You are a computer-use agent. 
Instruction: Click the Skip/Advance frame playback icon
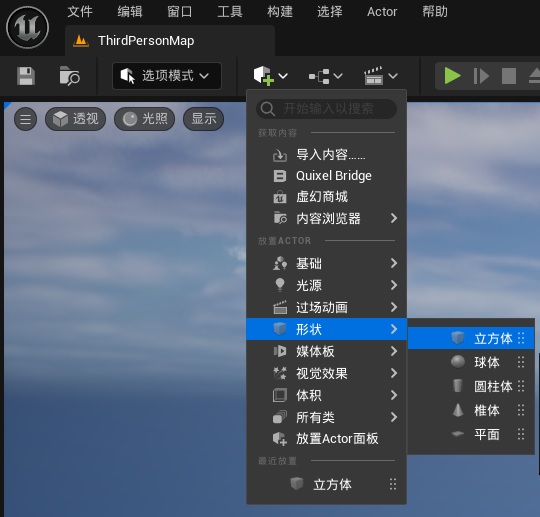pos(481,76)
